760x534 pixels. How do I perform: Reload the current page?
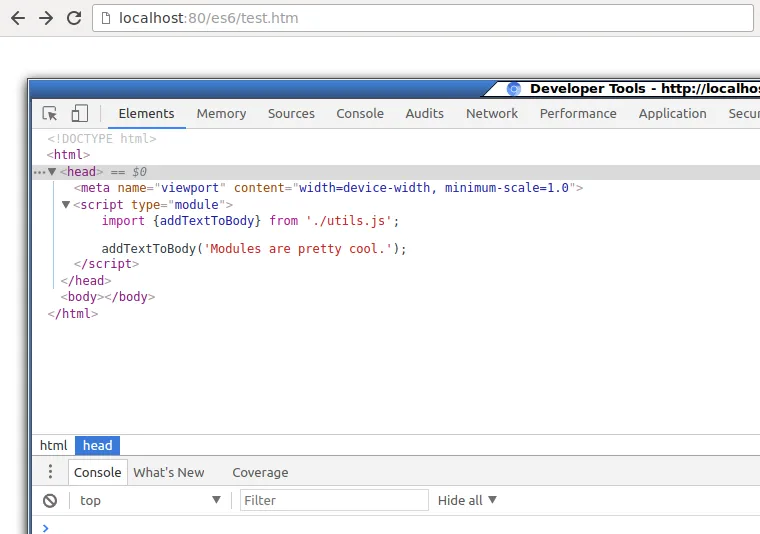[x=74, y=18]
